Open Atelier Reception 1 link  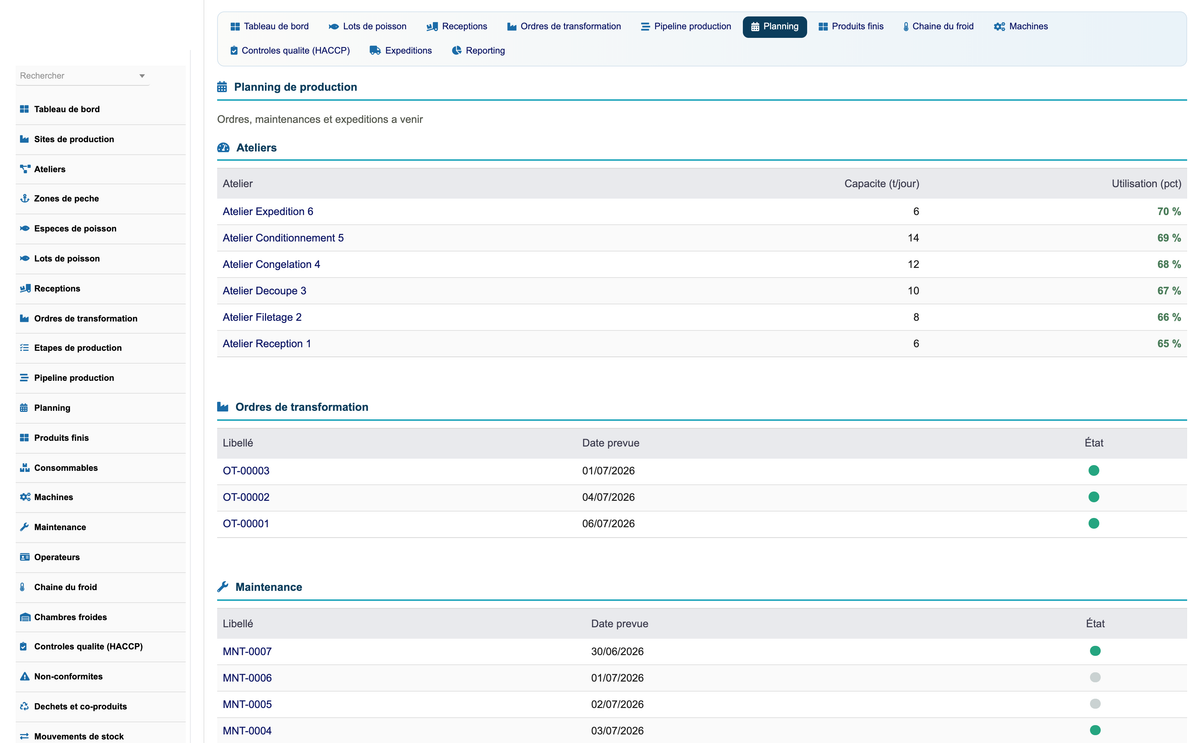point(267,344)
